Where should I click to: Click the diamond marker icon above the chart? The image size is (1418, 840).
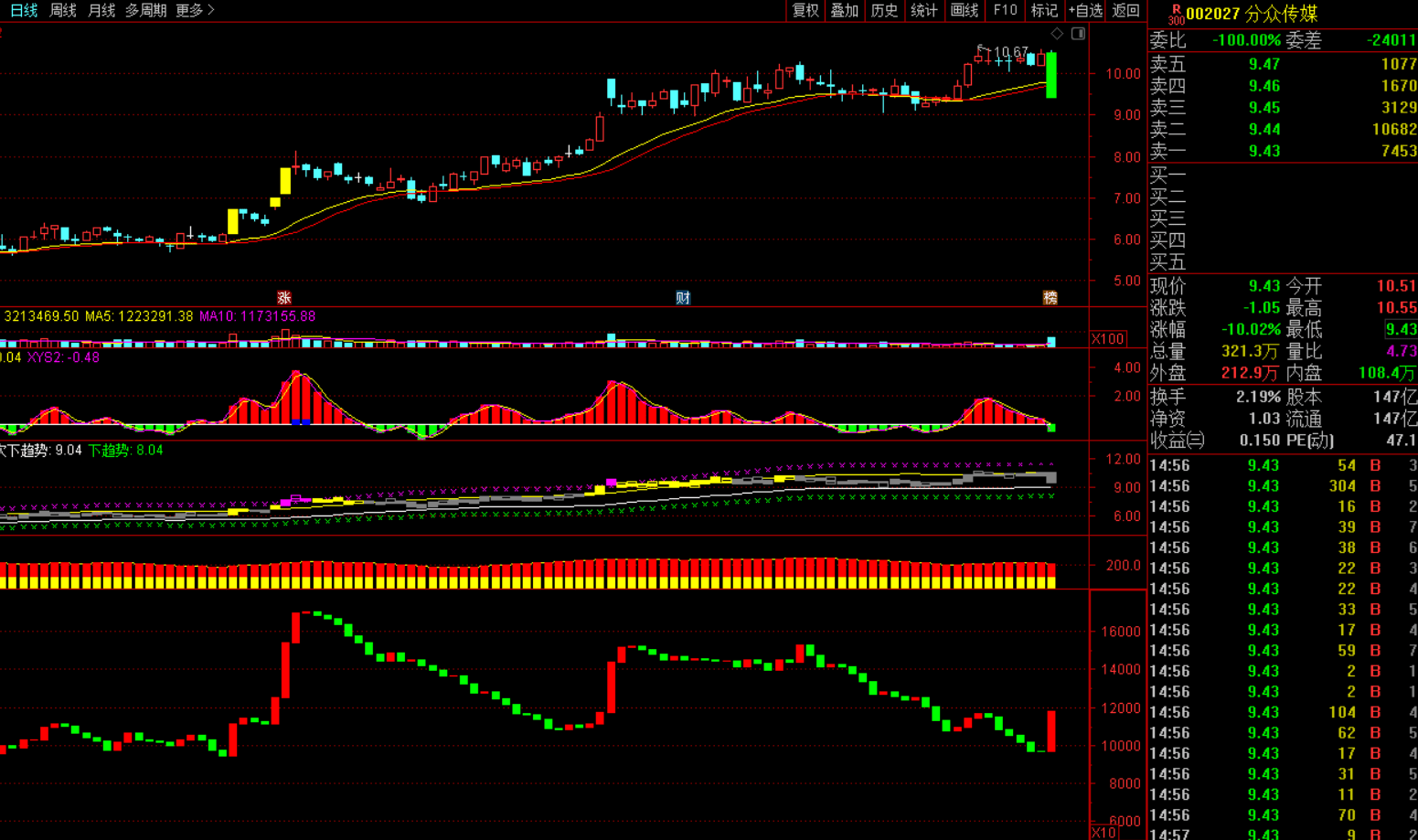point(1057,34)
